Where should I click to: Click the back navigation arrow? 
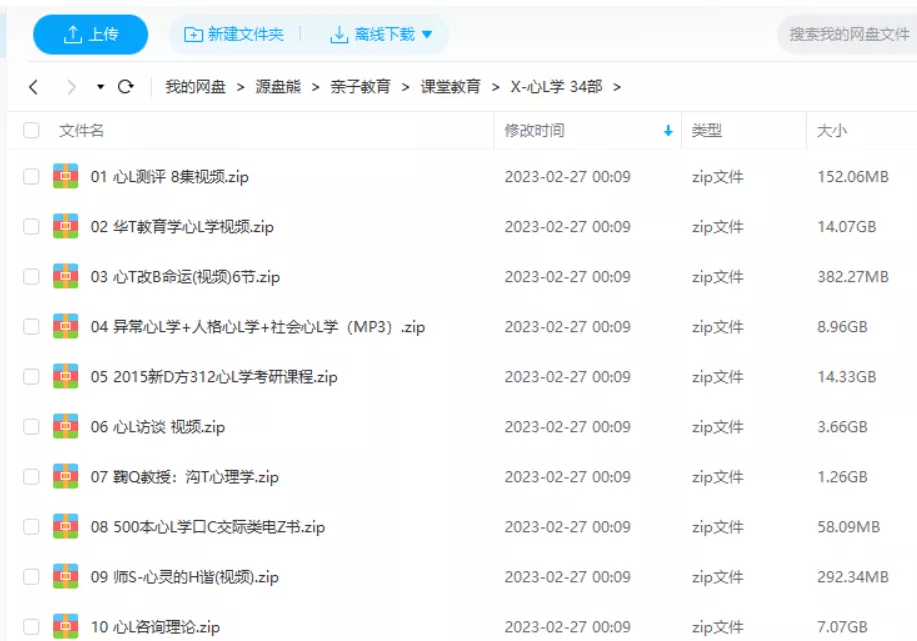pos(33,87)
